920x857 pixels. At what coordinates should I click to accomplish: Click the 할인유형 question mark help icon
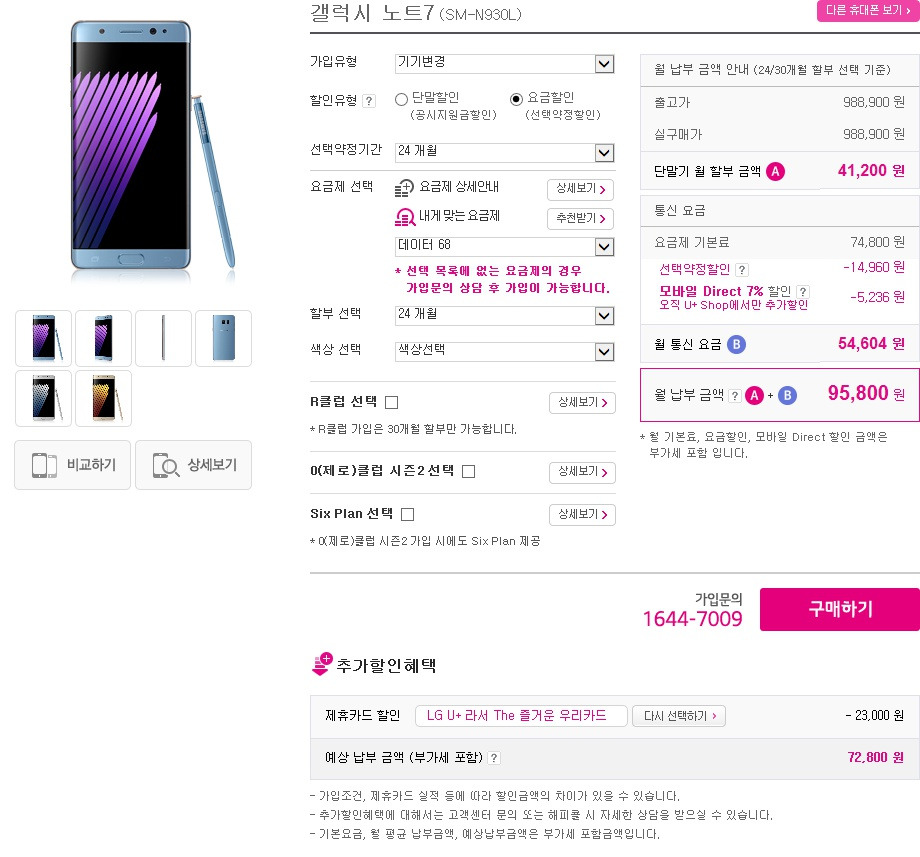tap(368, 101)
